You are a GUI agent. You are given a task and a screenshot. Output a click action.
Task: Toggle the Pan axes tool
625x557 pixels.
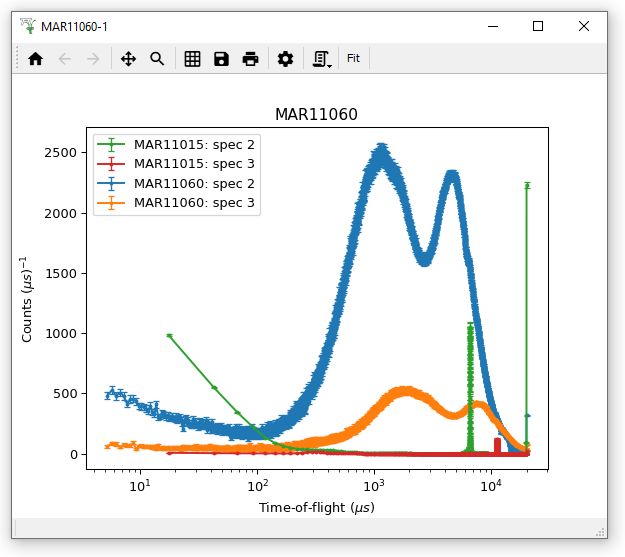(x=128, y=59)
